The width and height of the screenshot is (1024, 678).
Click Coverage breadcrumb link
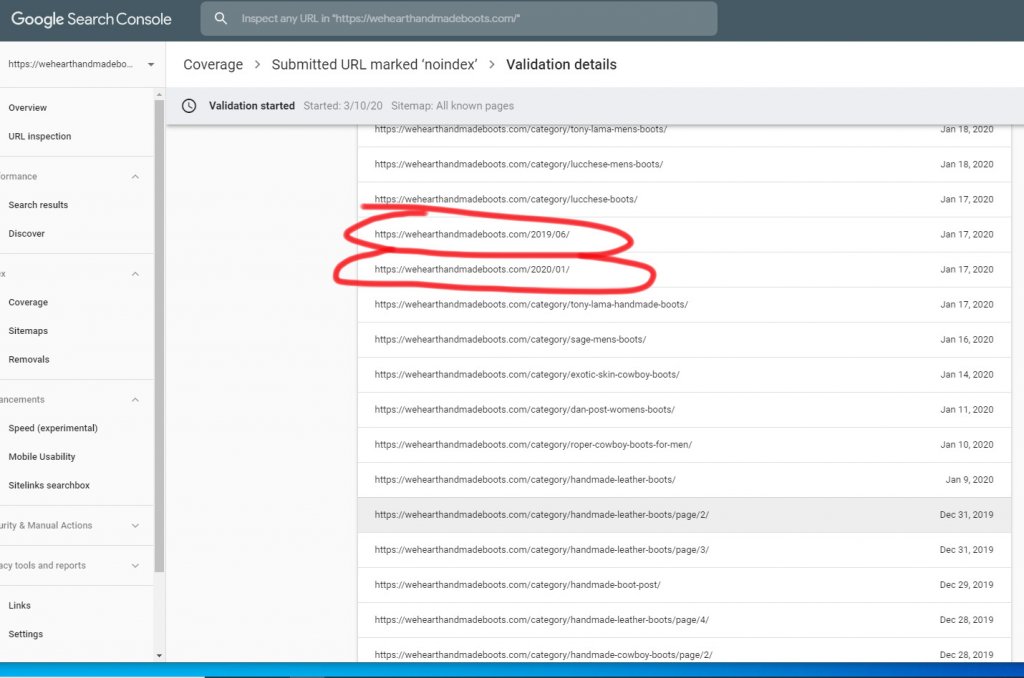click(x=213, y=65)
